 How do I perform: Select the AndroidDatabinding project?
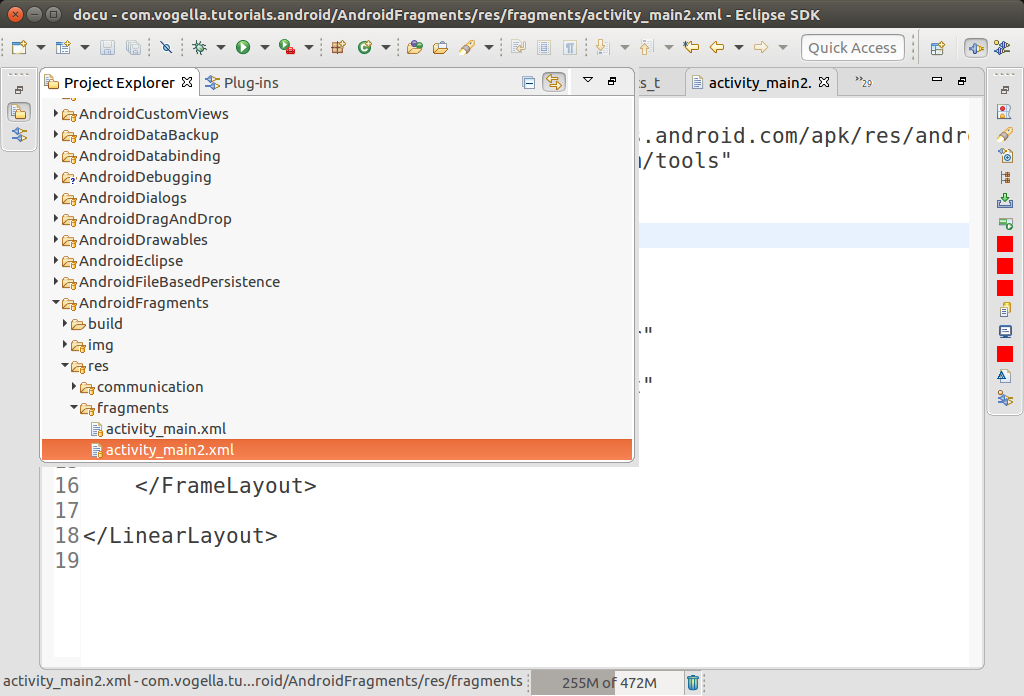150,155
